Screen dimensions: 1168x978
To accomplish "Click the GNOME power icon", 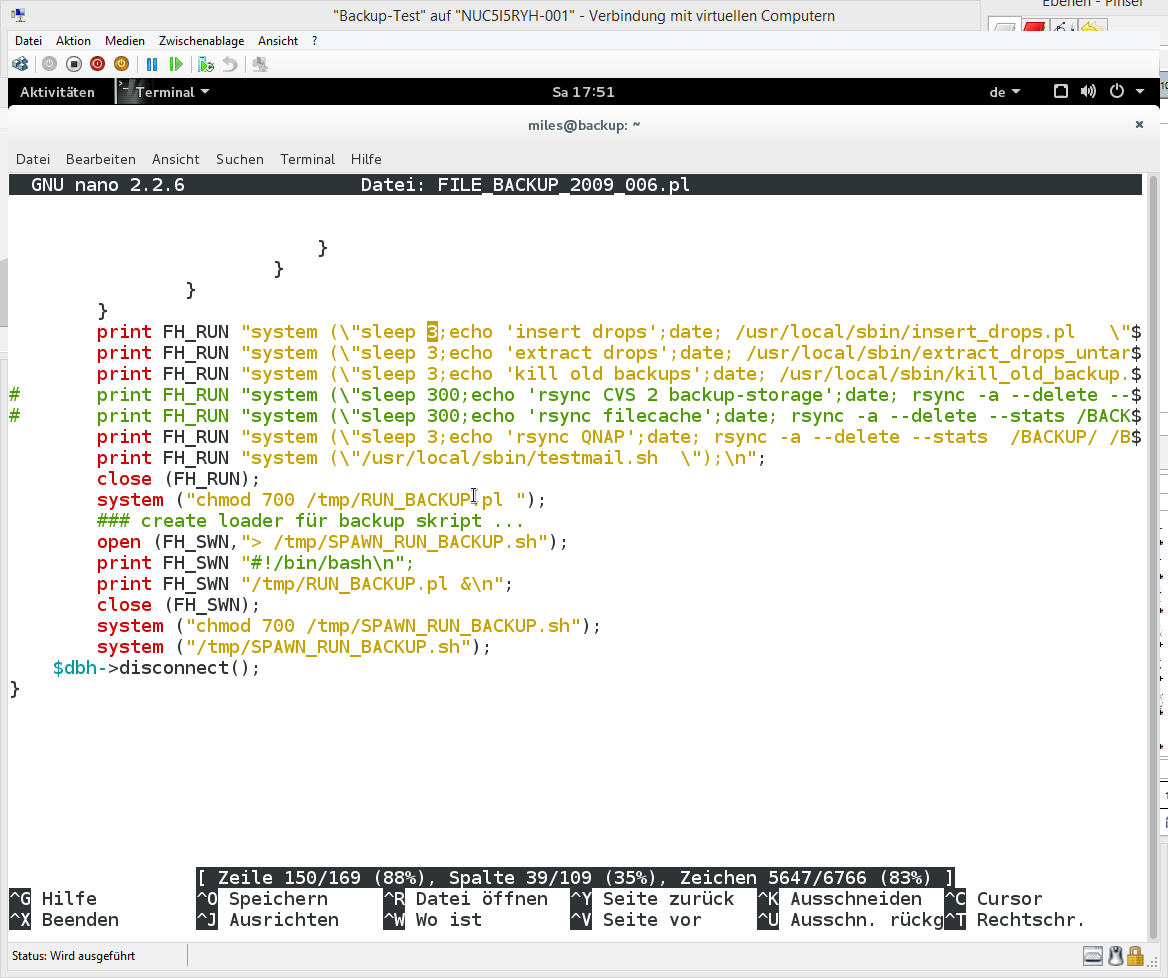I will coord(1117,92).
